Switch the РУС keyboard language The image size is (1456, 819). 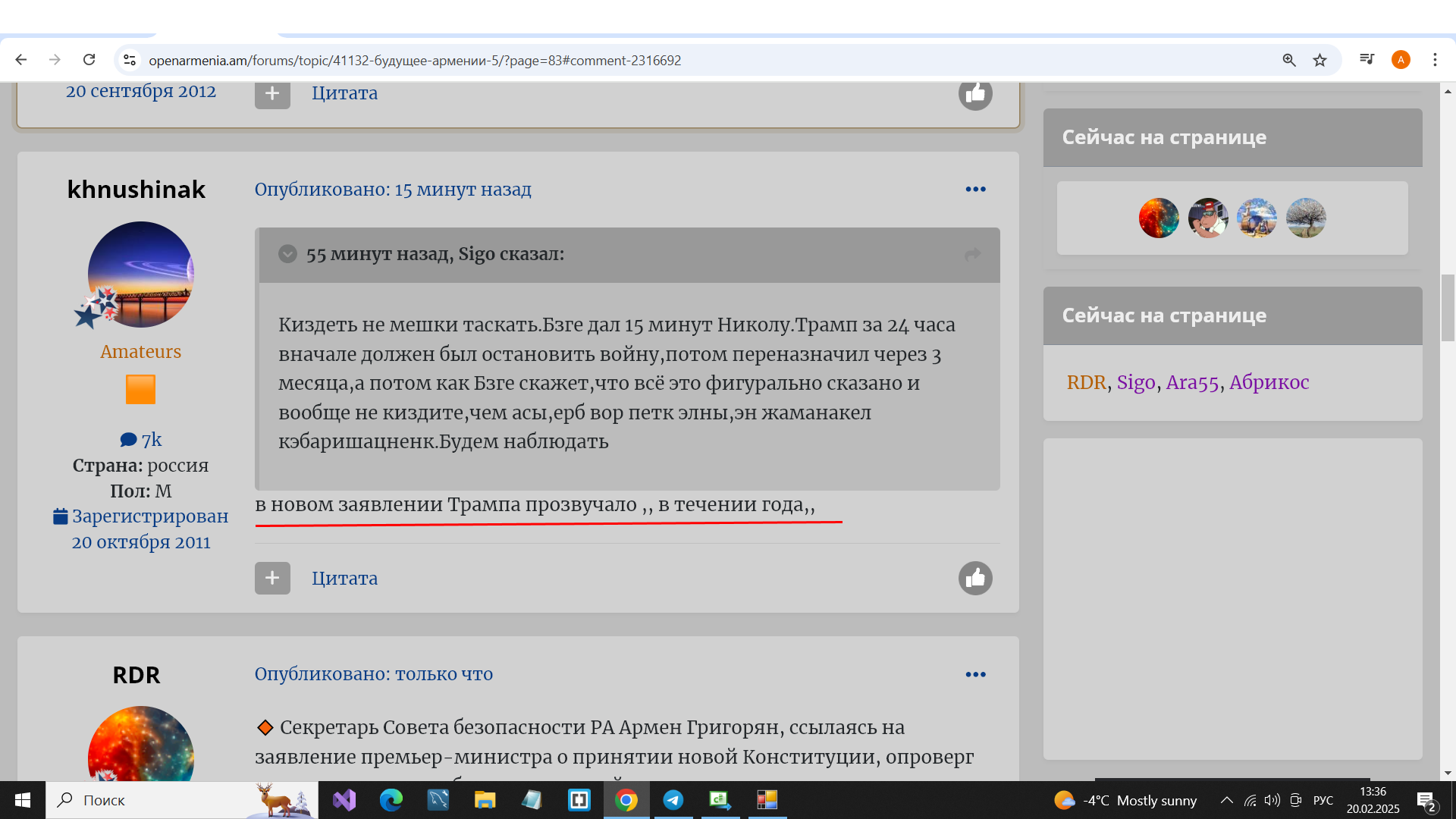coord(1323,800)
